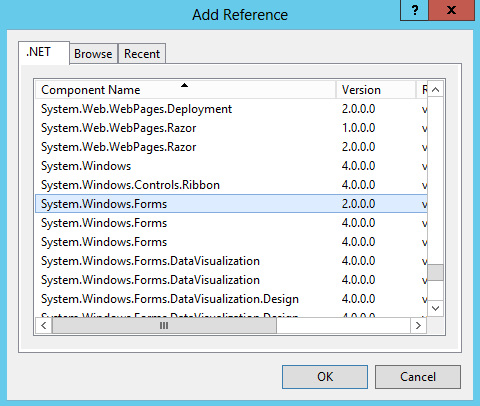Select System.Web.WebPages.Razor version 2.0.0.0 row

tap(231, 147)
